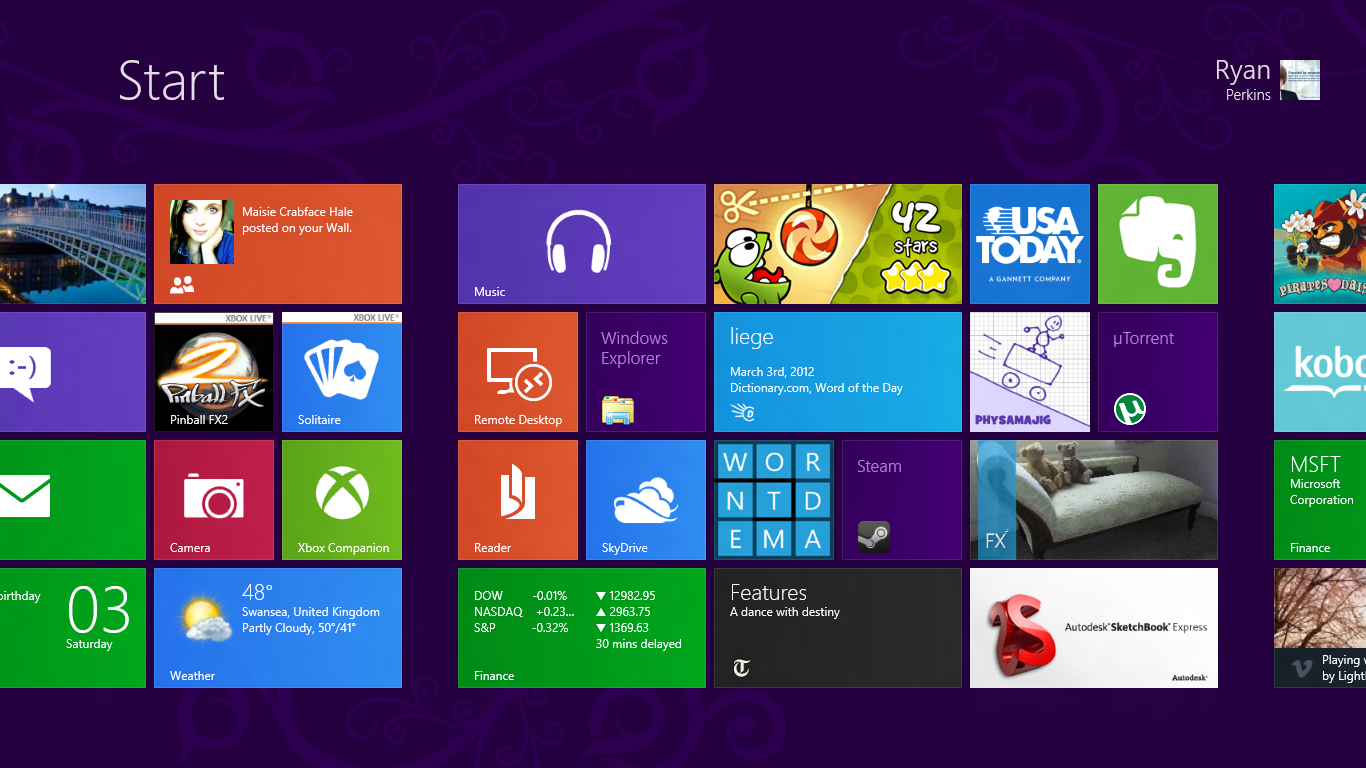Open the SkyDrive cloud tile
Viewport: 1366px width, 768px height.
(x=646, y=500)
